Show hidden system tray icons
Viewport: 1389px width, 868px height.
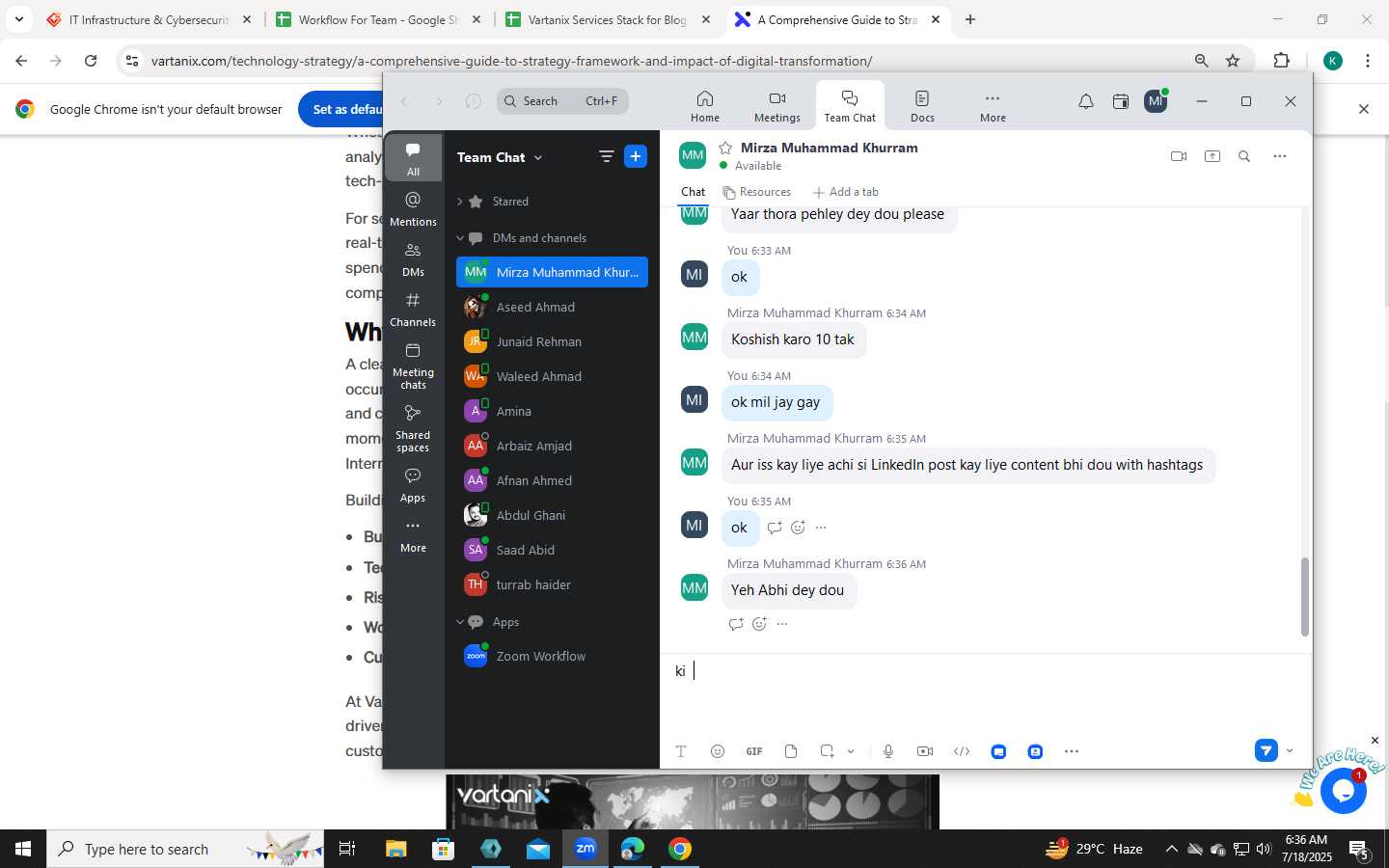coord(1171,849)
